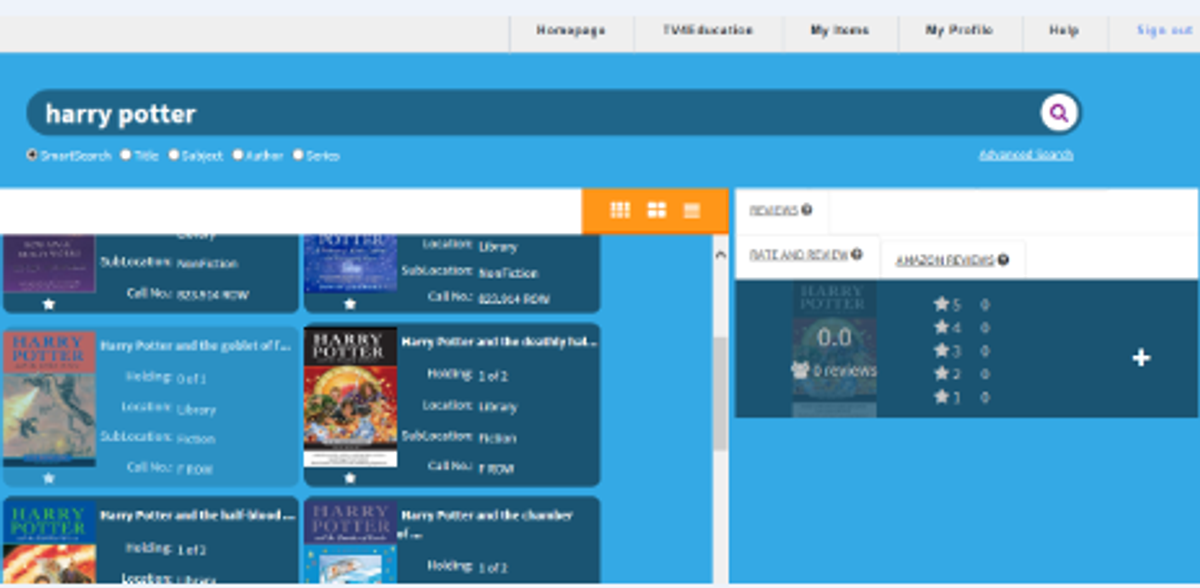
Task: Click the 3-star rating row star
Action: pos(941,350)
